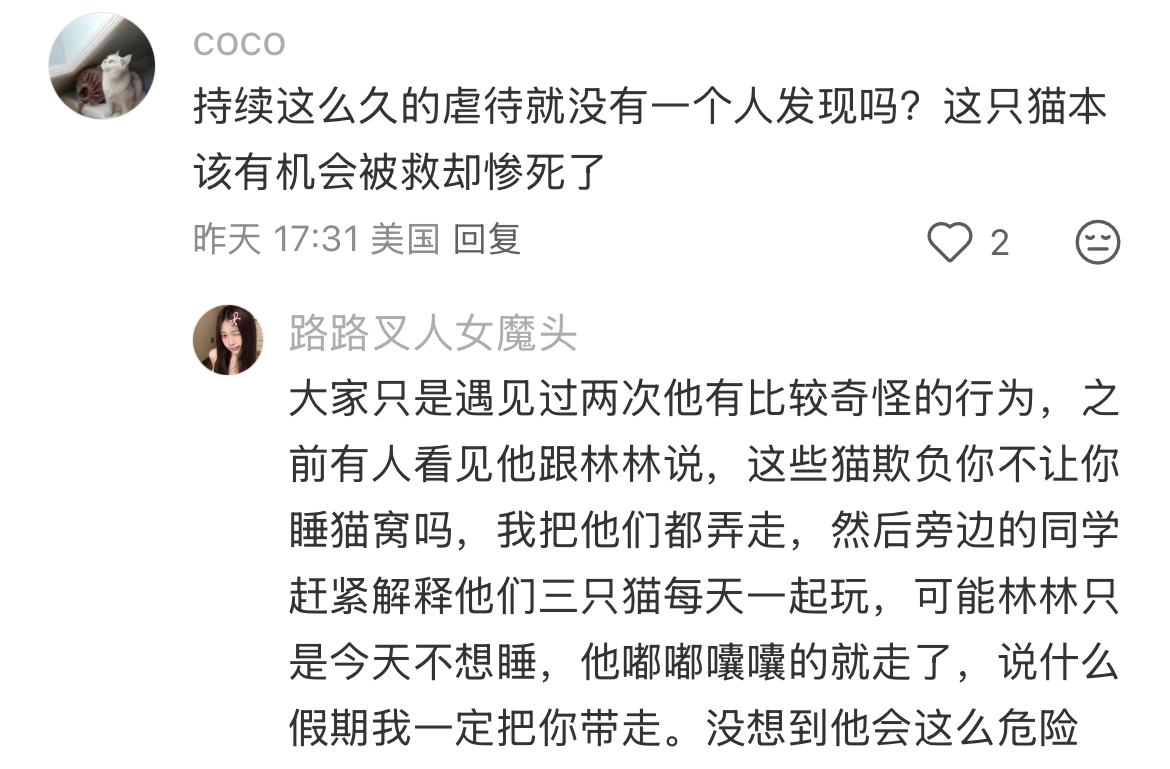Open the 路路叉人女魔头 username profile
The height and width of the screenshot is (769, 1170).
(433, 333)
